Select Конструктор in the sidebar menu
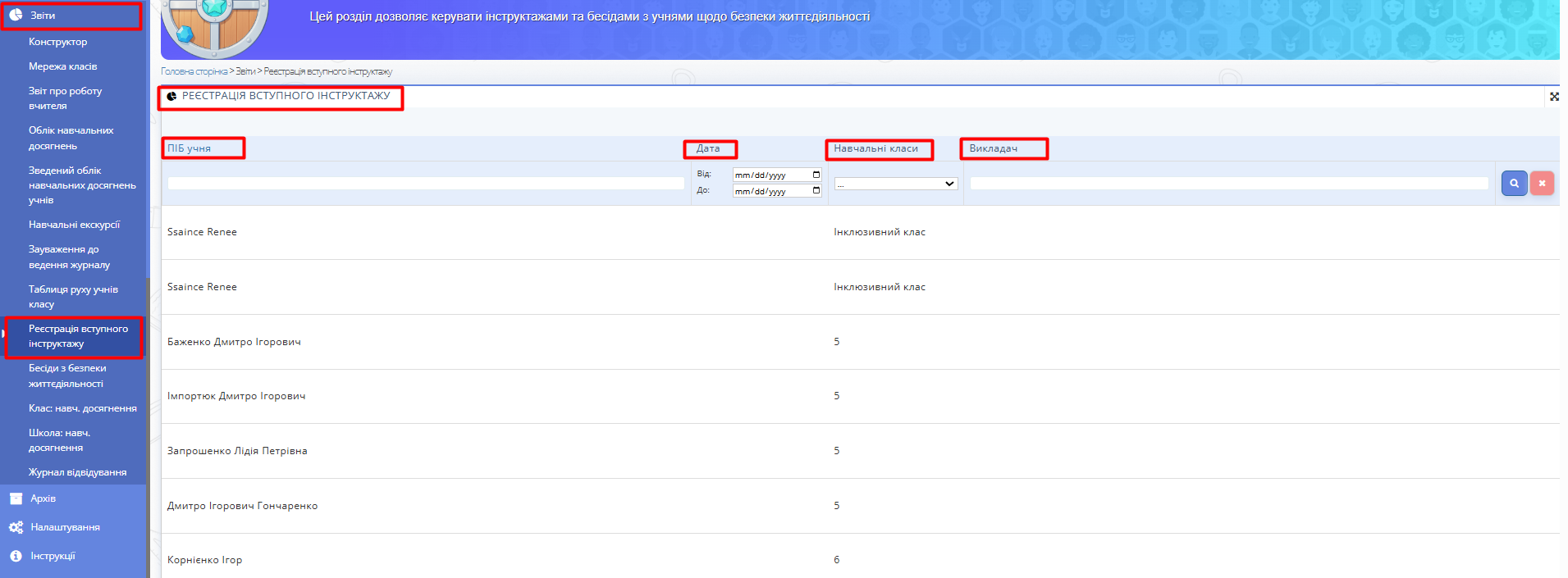Screen dimensions: 1568x578 tap(57, 42)
